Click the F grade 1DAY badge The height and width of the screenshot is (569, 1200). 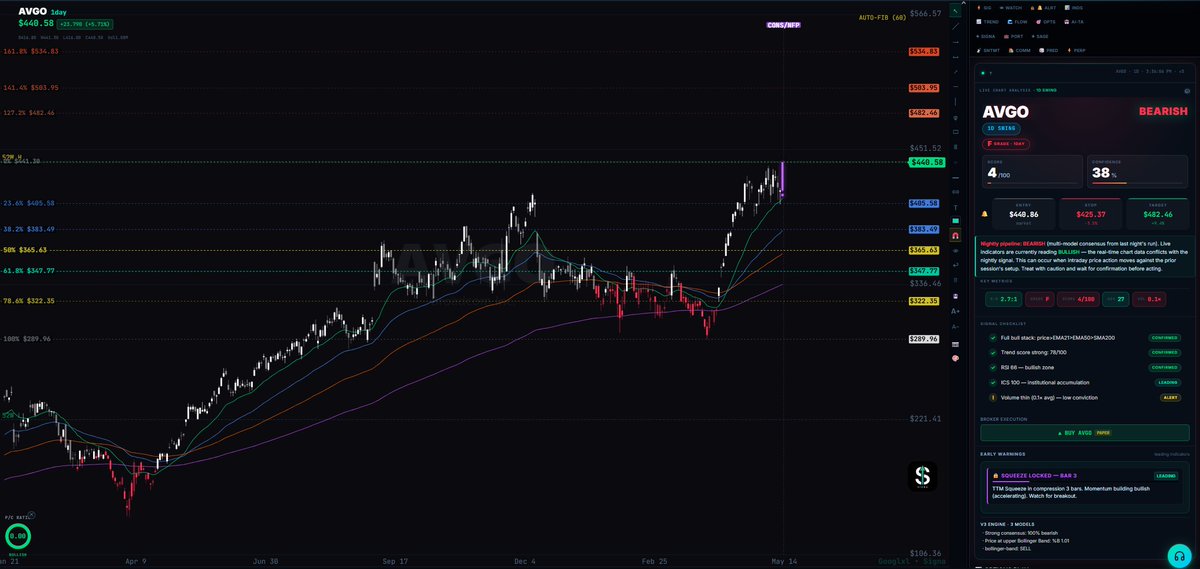coord(1006,144)
